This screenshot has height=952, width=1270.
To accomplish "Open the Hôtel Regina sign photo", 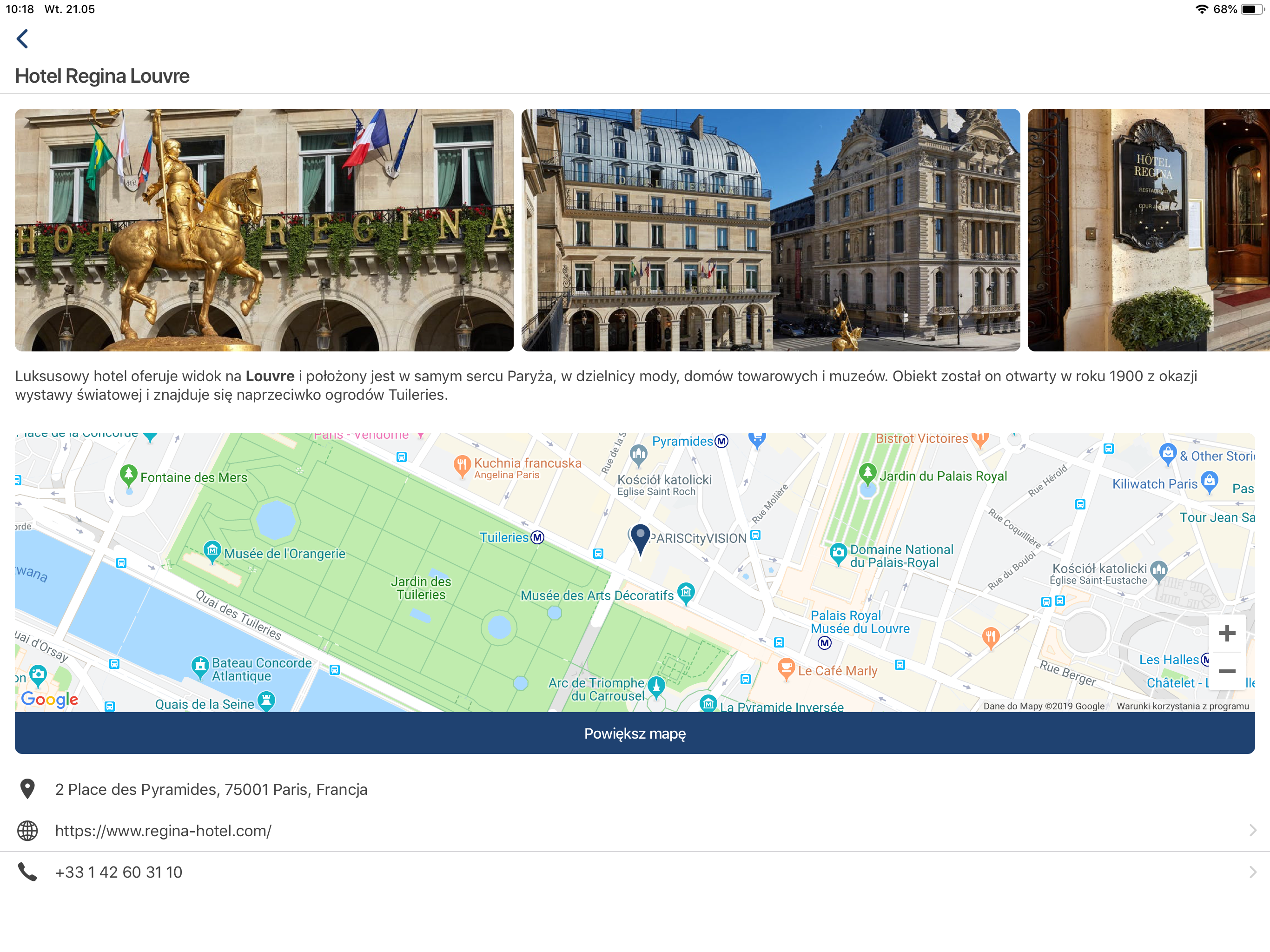I will pos(1148,230).
